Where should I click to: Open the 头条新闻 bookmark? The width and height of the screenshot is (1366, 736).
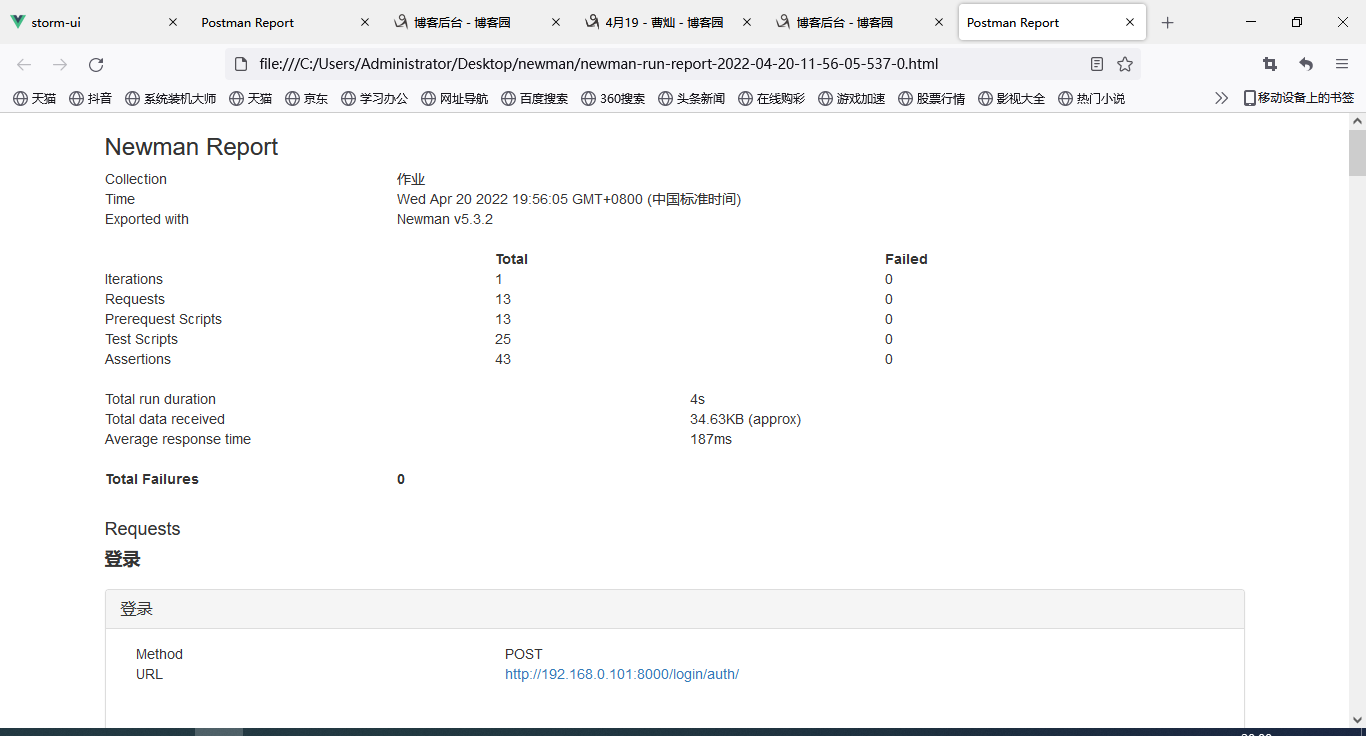(x=691, y=98)
